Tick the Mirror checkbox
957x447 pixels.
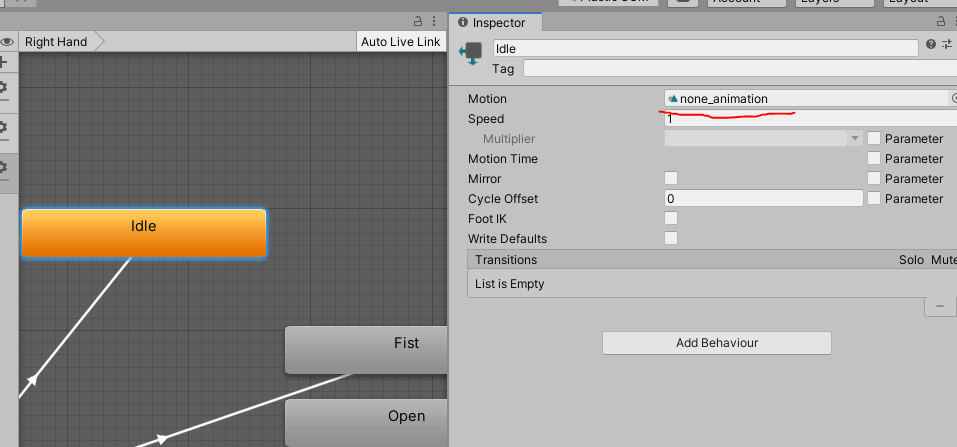(671, 178)
